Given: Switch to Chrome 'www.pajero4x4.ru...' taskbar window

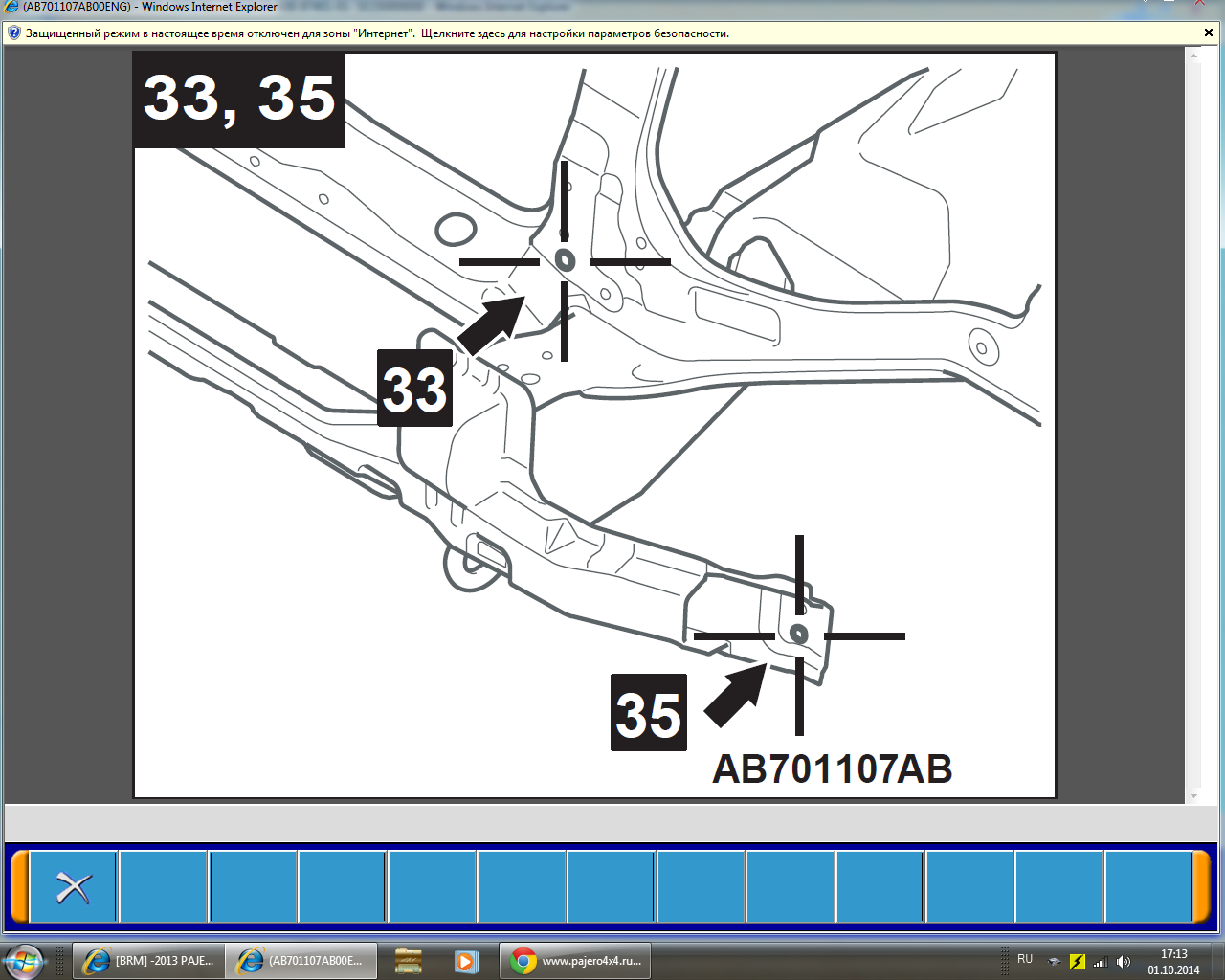Looking at the screenshot, I should point(575,961).
